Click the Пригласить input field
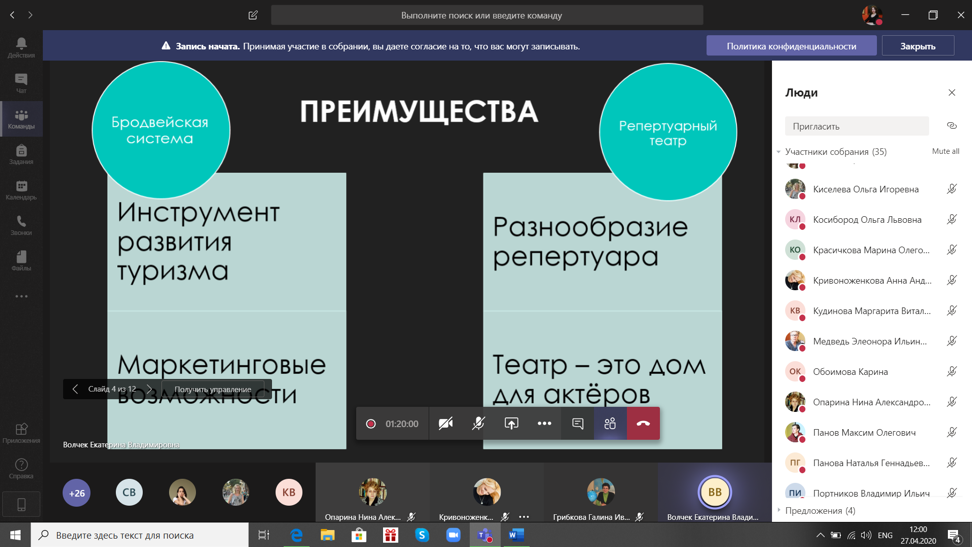The image size is (972, 547). 856,126
